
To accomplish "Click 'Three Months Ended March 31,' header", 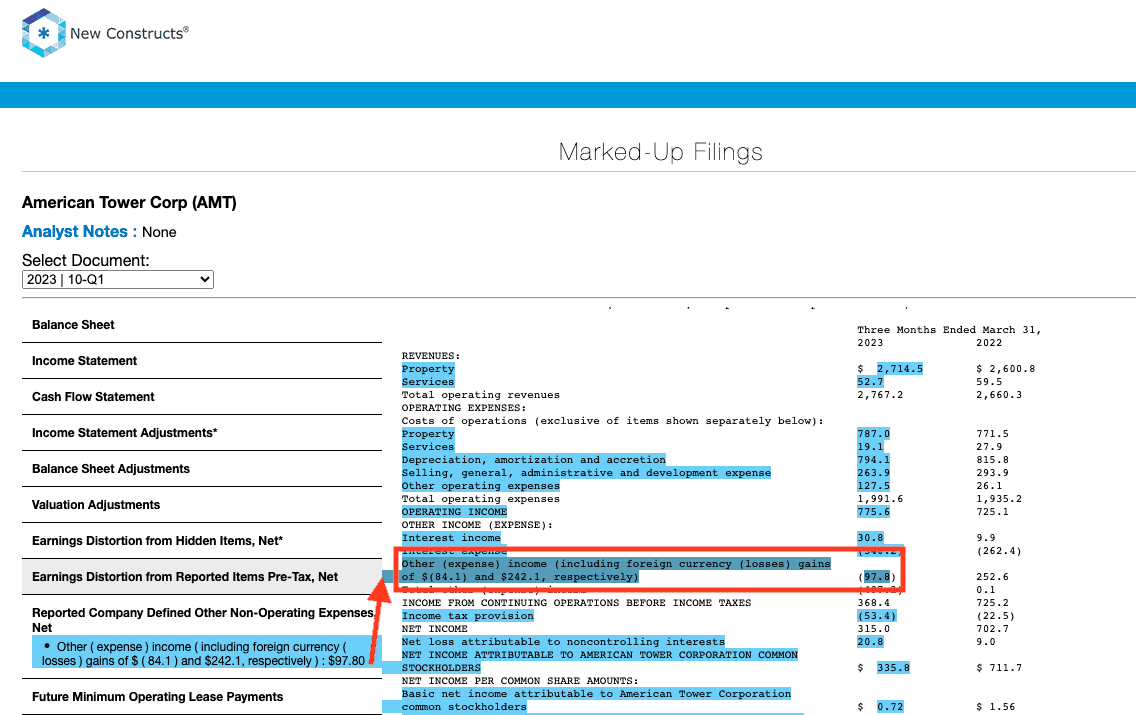I will point(949,330).
